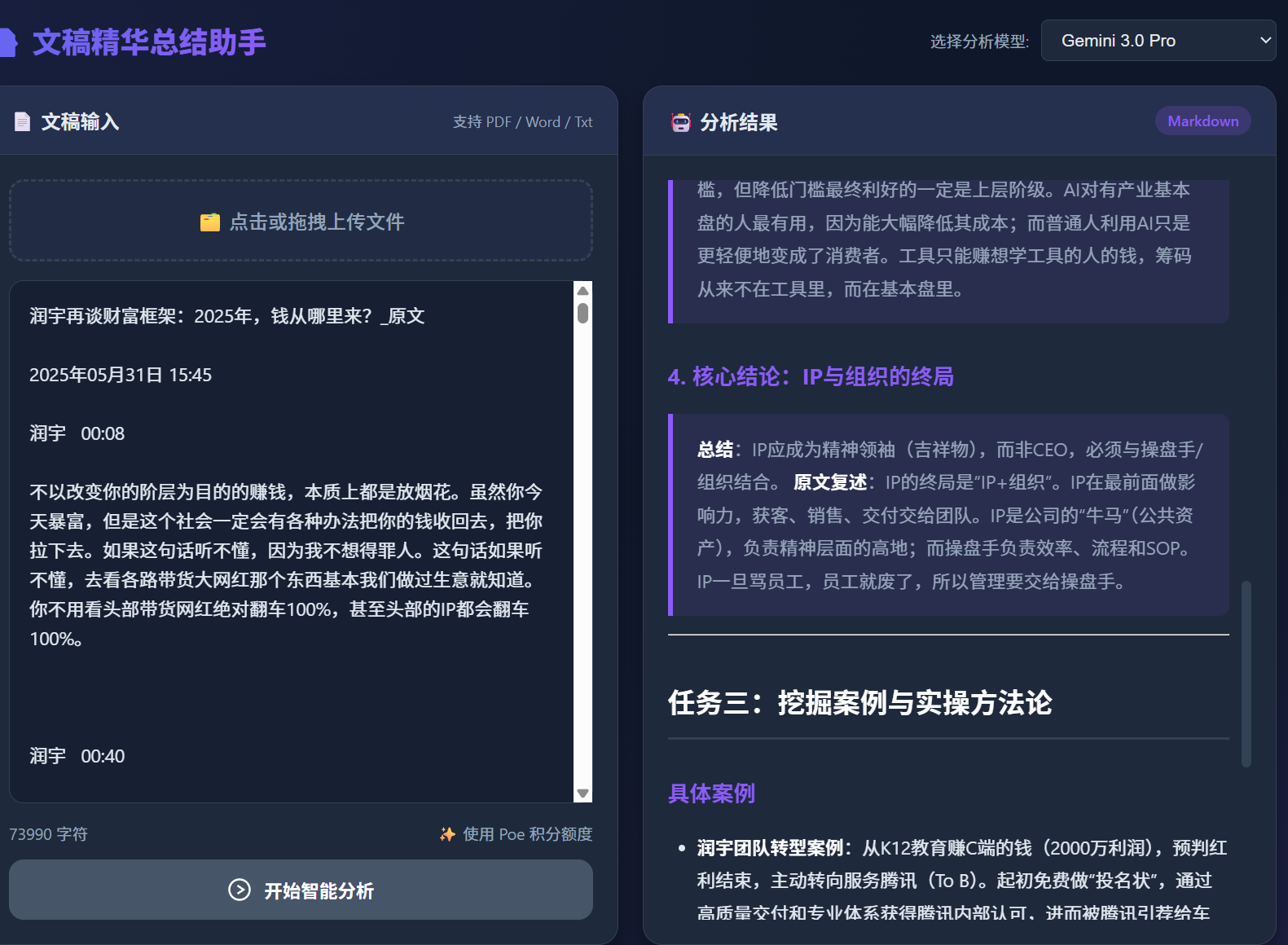
Task: Click the purple document logo icon
Action: [x=7, y=42]
